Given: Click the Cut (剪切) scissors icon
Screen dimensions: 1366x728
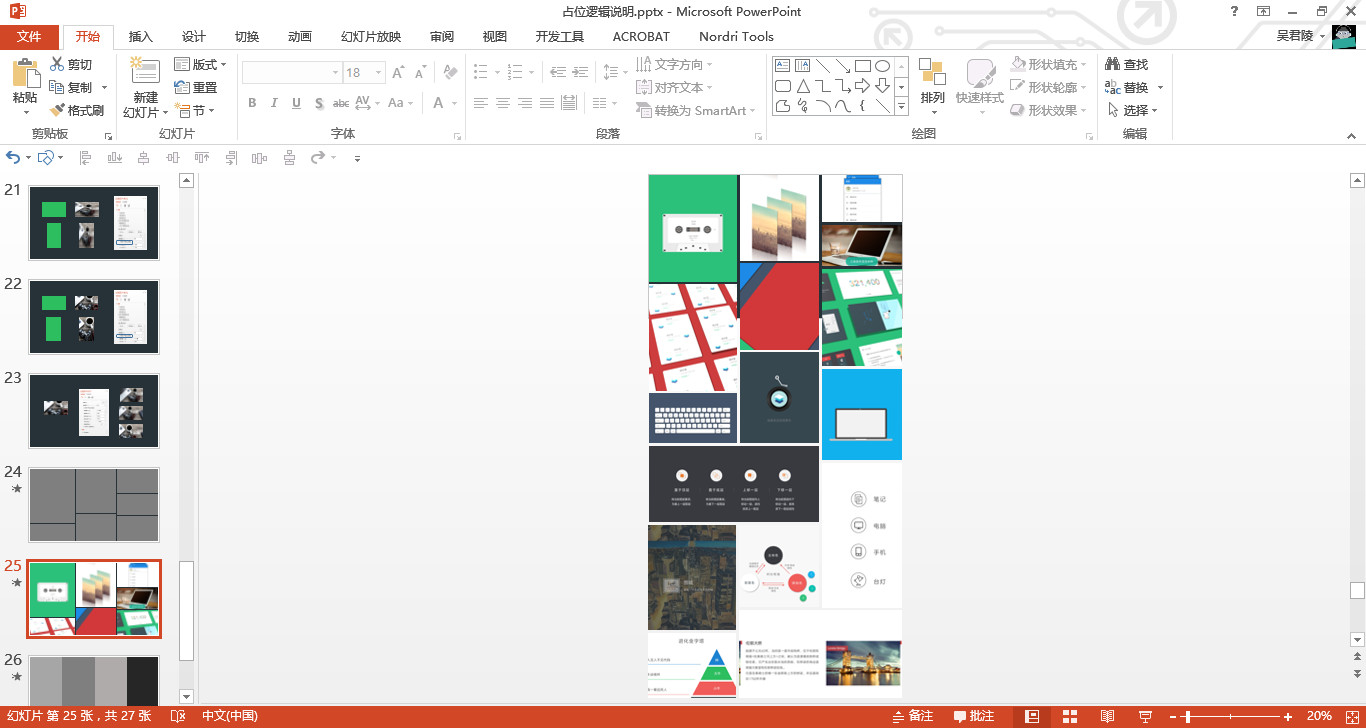Looking at the screenshot, I should (57, 65).
